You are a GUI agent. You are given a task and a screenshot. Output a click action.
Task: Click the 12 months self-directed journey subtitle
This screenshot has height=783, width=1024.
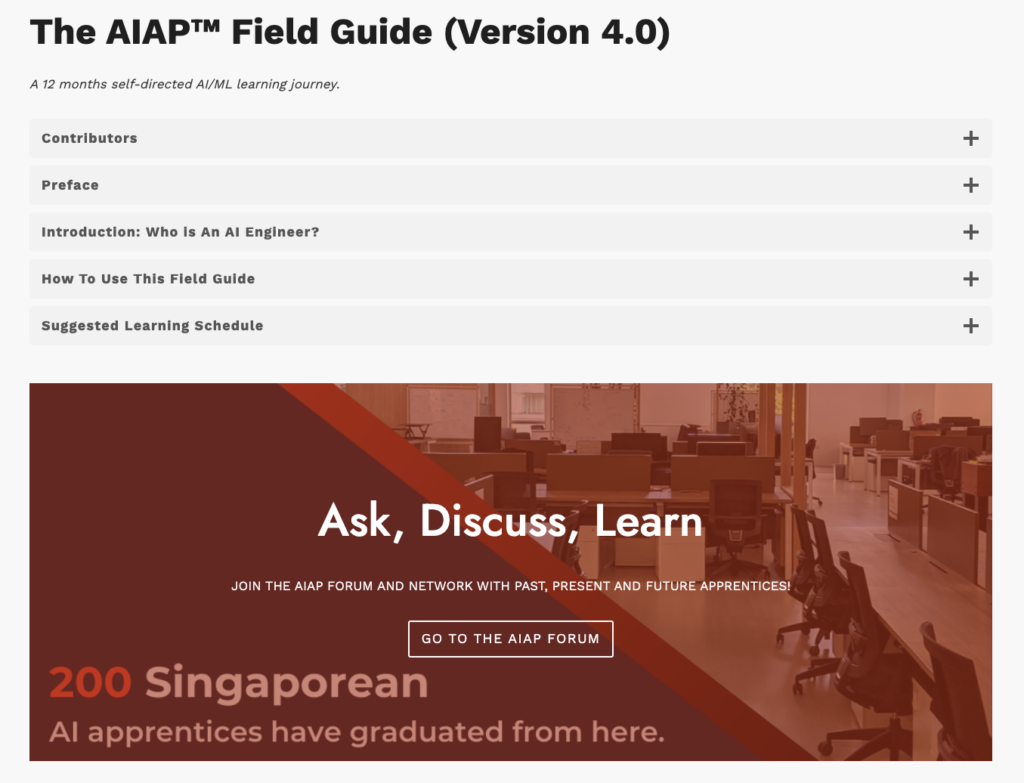[185, 84]
